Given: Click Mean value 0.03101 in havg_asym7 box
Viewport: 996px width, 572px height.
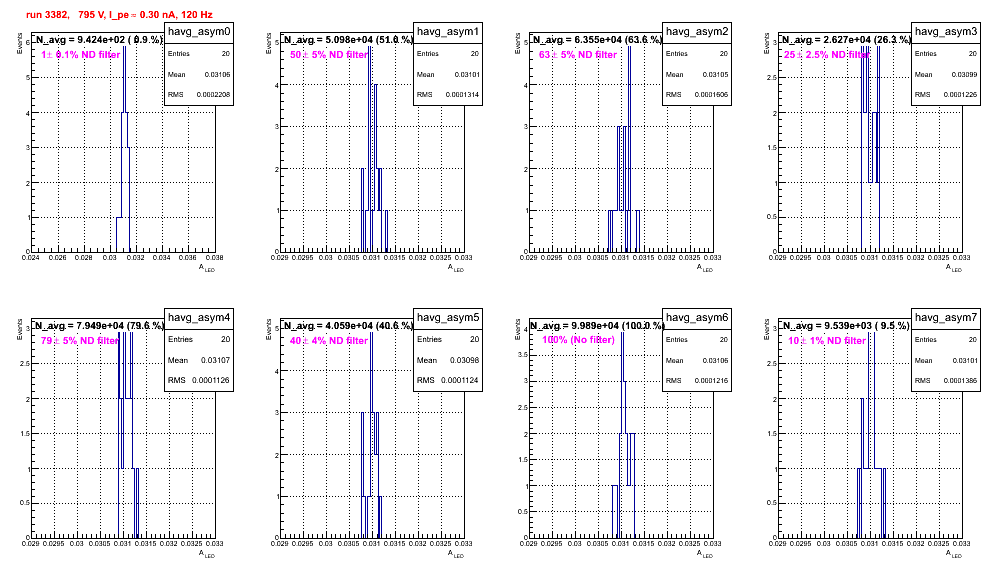Looking at the screenshot, I should pyautogui.click(x=964, y=360).
